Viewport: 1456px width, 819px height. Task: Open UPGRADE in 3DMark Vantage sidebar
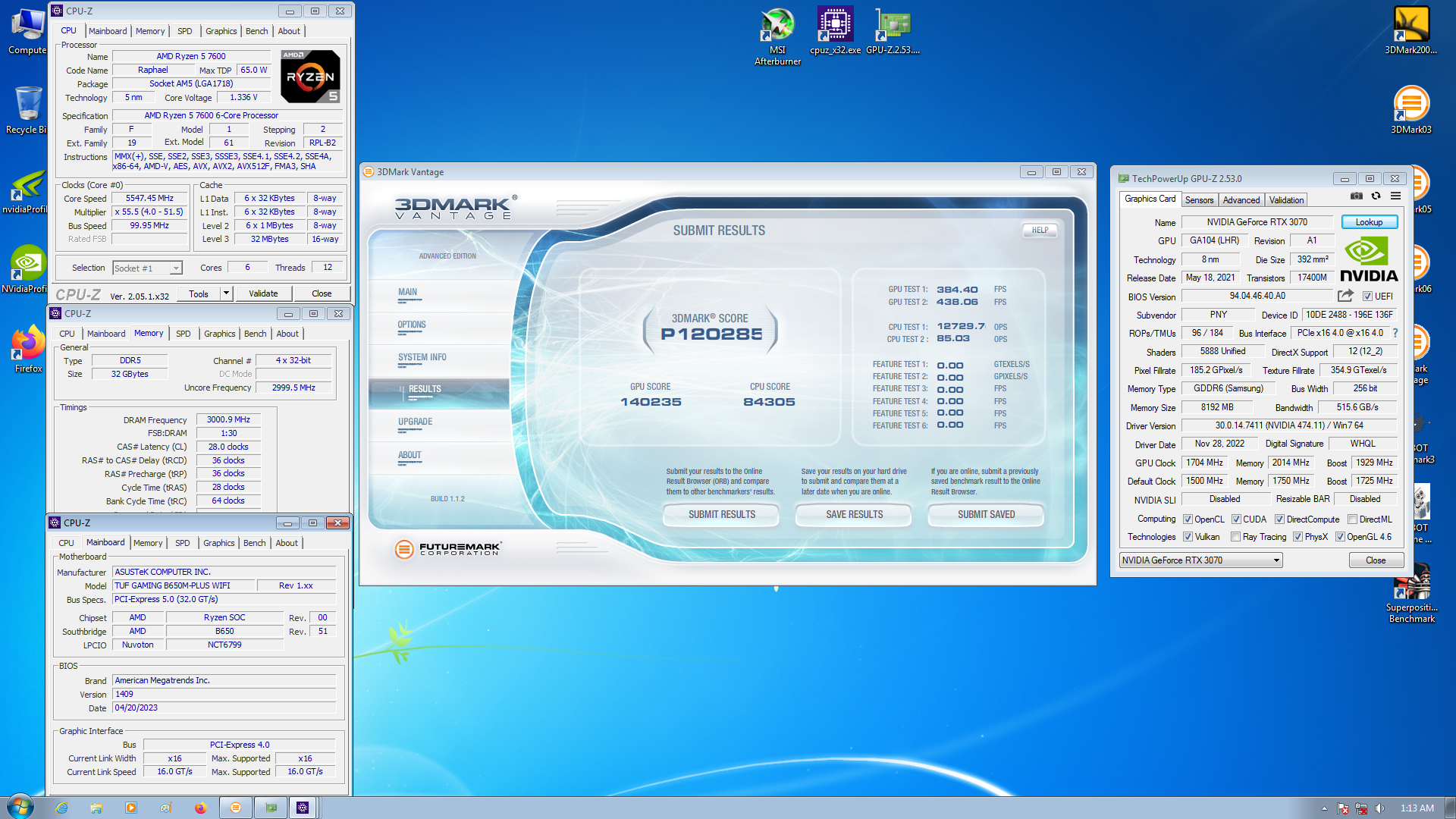[x=416, y=422]
